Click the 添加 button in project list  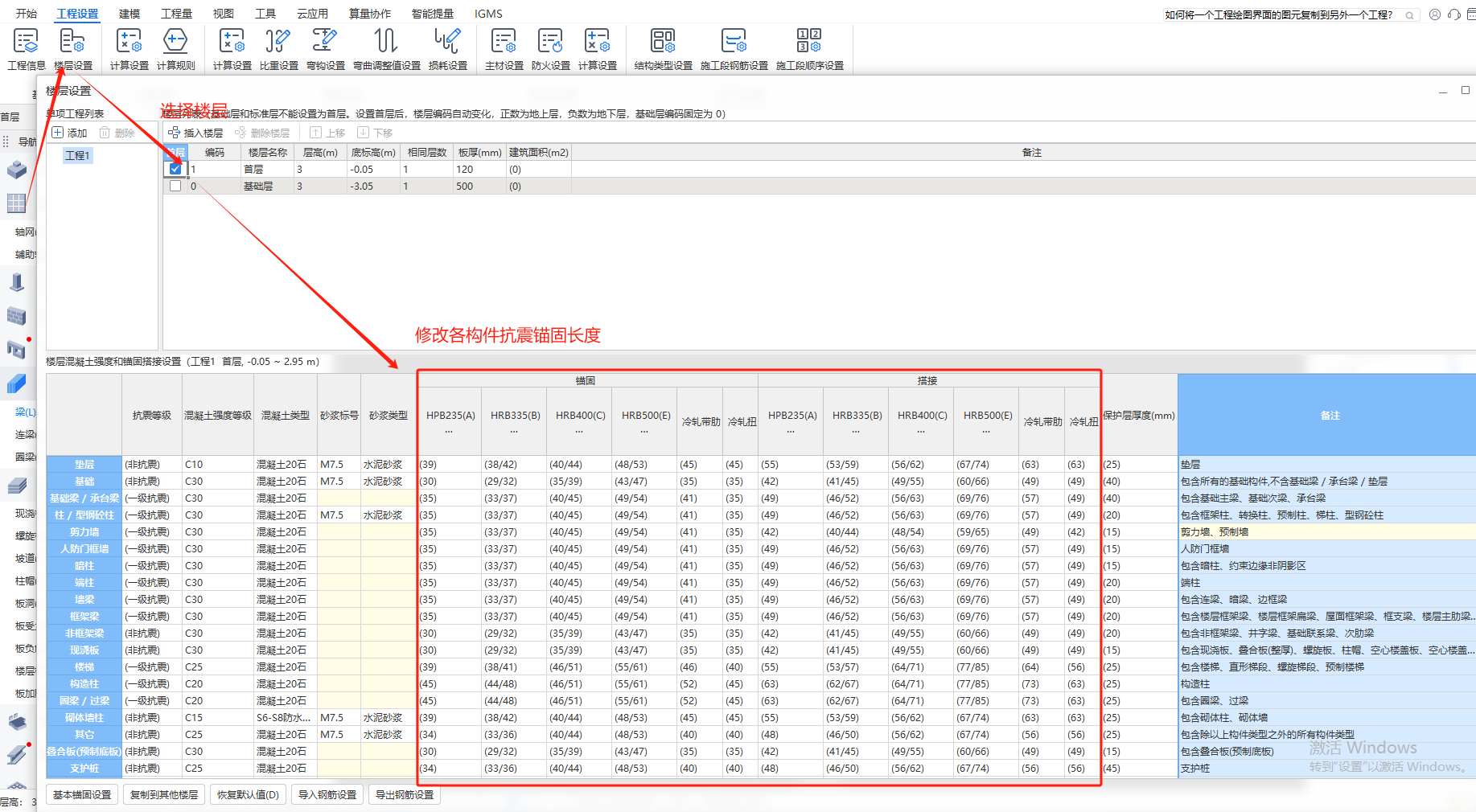click(x=69, y=133)
